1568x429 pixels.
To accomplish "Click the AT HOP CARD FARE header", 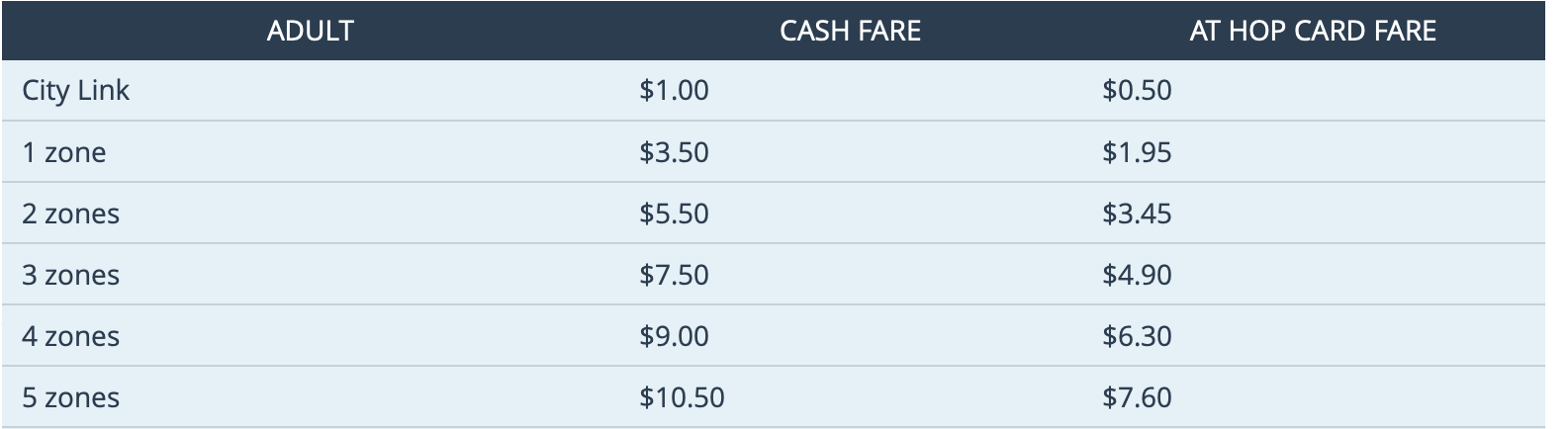I will click(1312, 31).
